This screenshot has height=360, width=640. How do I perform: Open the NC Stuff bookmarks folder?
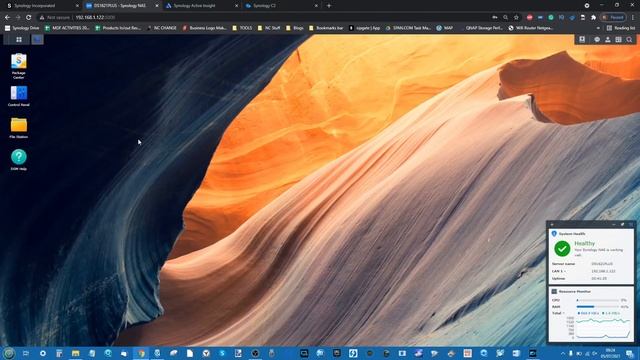[269, 28]
